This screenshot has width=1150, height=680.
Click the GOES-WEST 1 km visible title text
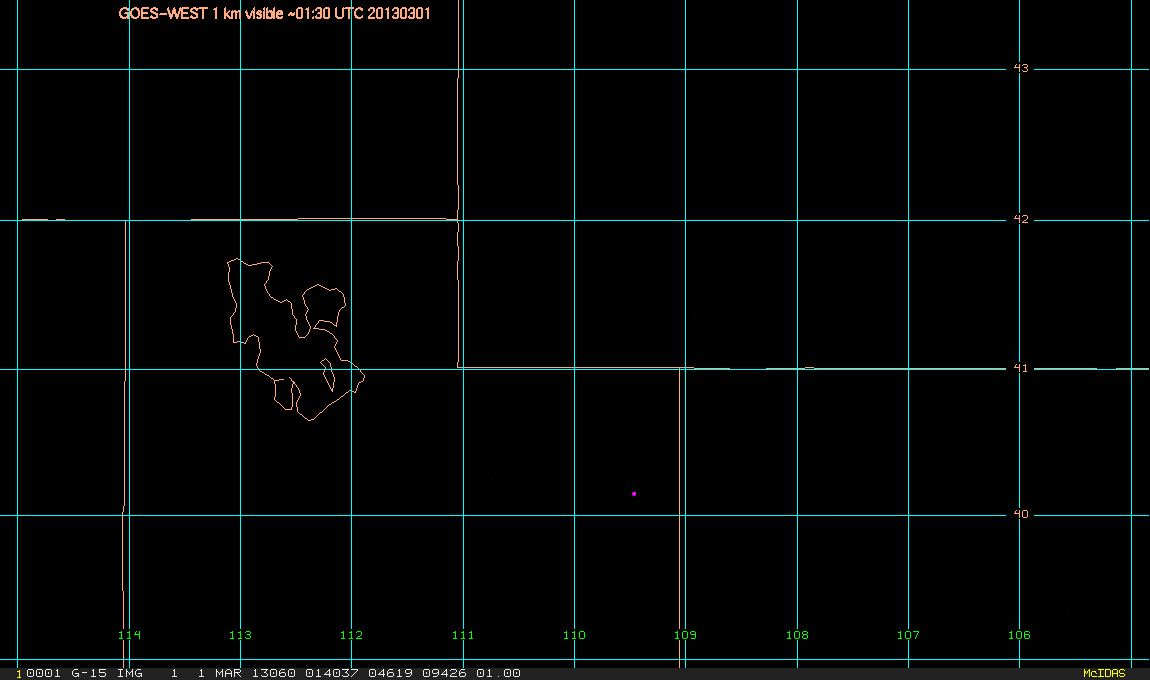tap(274, 14)
